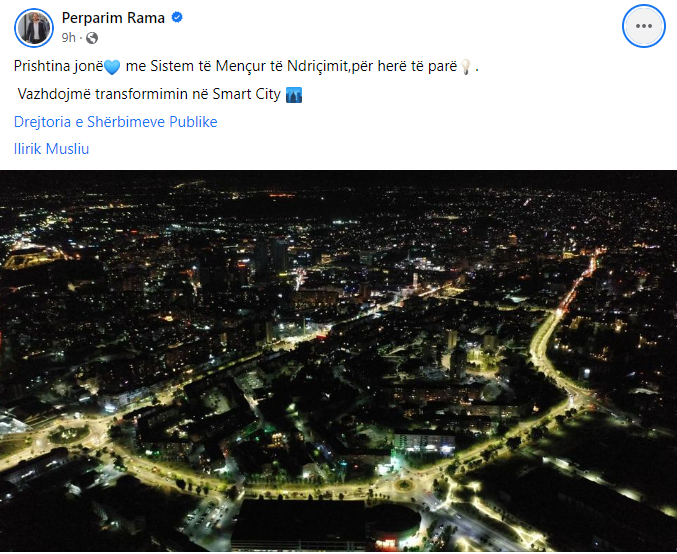The image size is (677, 554).
Task: Click the blue heart emoji
Action: coord(112,67)
